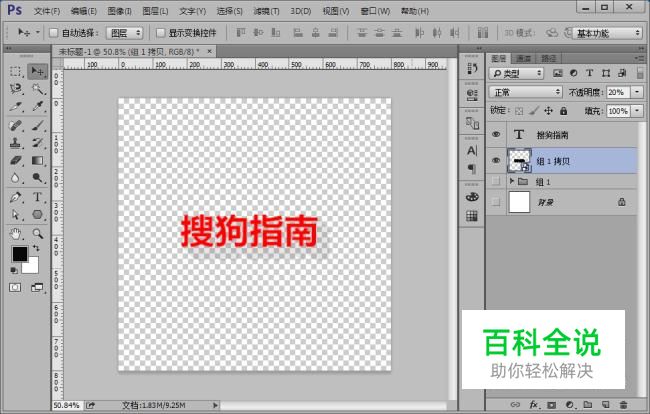Select the Hand tool
Screen dimensions: 650x414
(16, 234)
